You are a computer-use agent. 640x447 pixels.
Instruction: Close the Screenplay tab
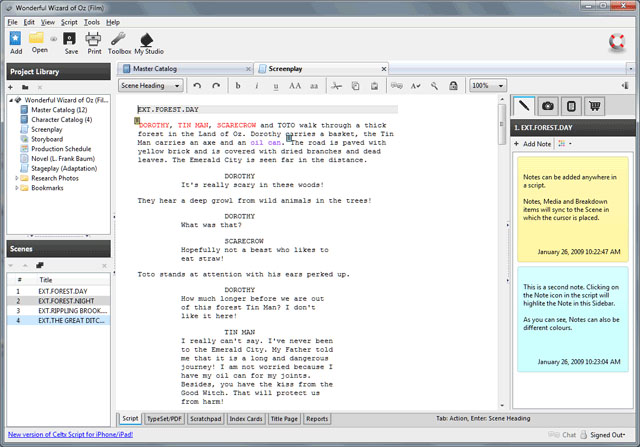(x=384, y=69)
